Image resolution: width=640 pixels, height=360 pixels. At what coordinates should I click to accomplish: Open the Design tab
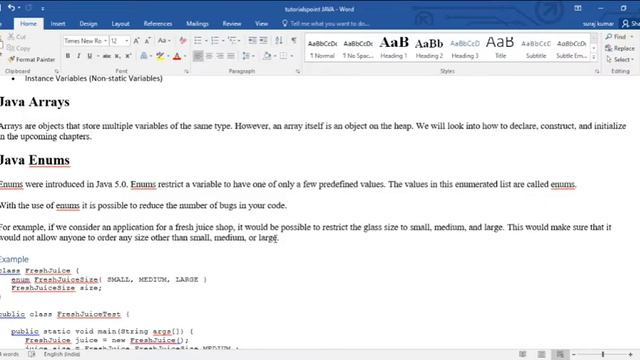click(89, 24)
